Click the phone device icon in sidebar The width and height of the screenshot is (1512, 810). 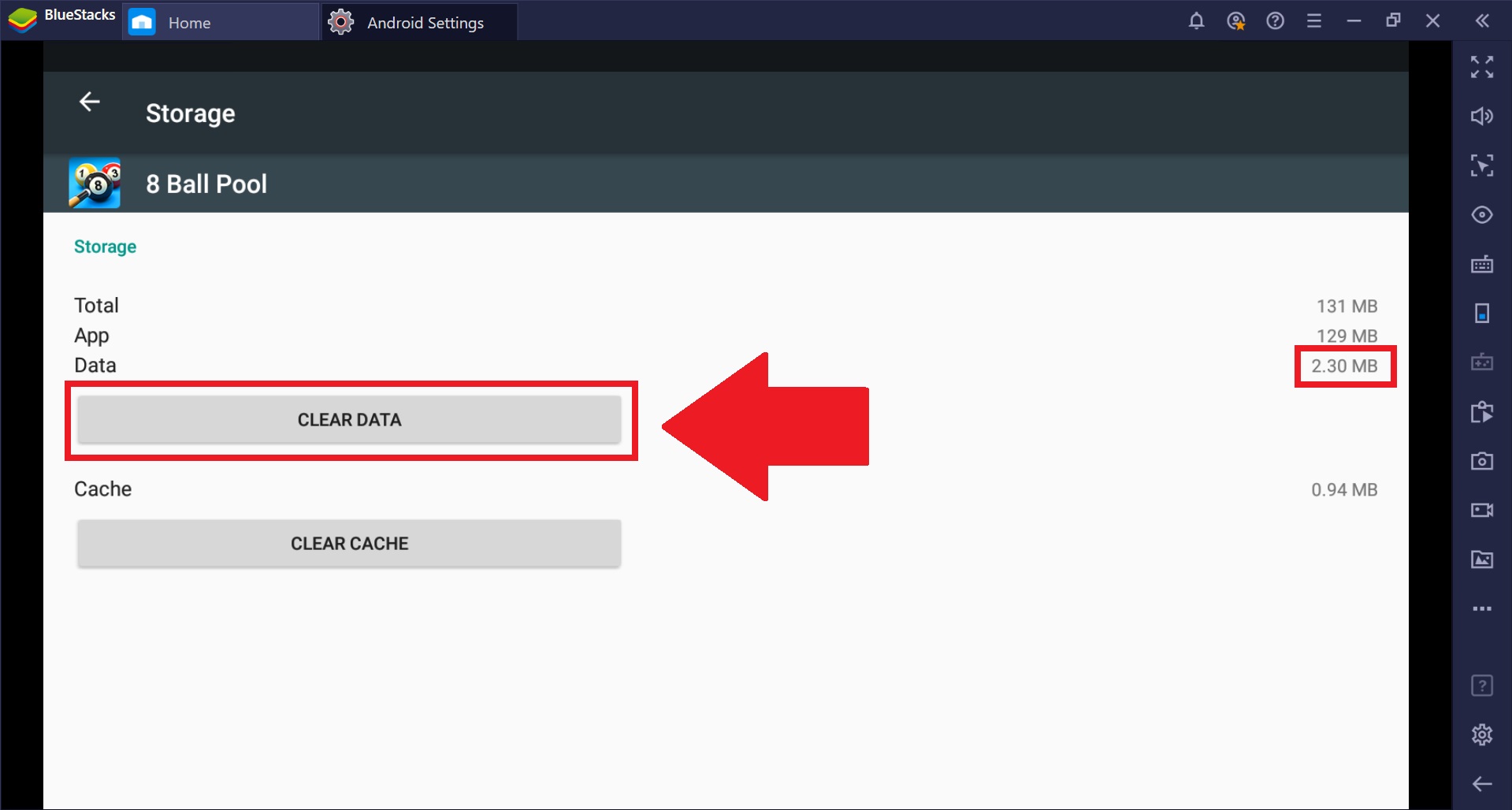coord(1482,314)
